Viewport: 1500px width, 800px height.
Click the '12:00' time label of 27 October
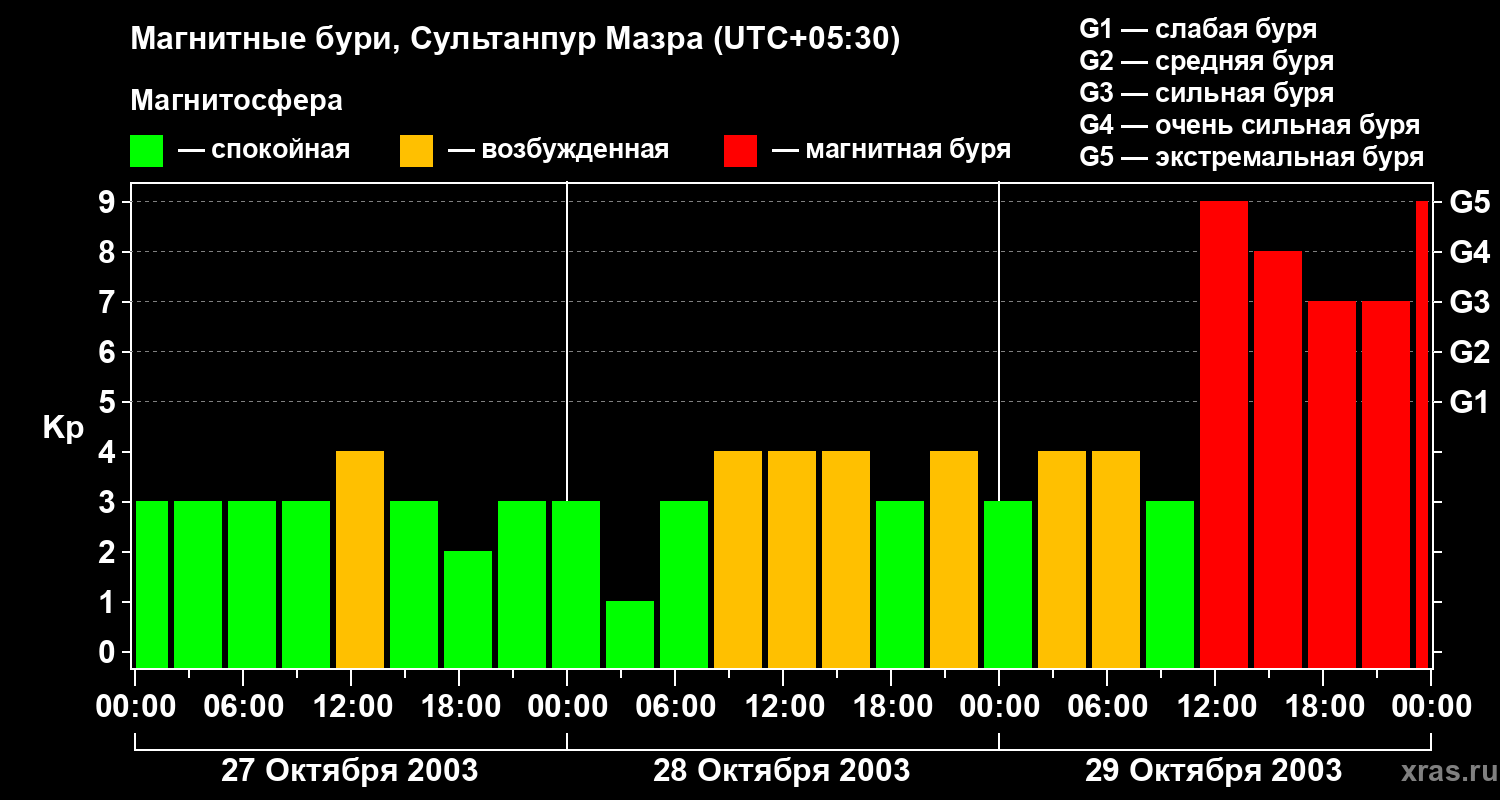[351, 706]
